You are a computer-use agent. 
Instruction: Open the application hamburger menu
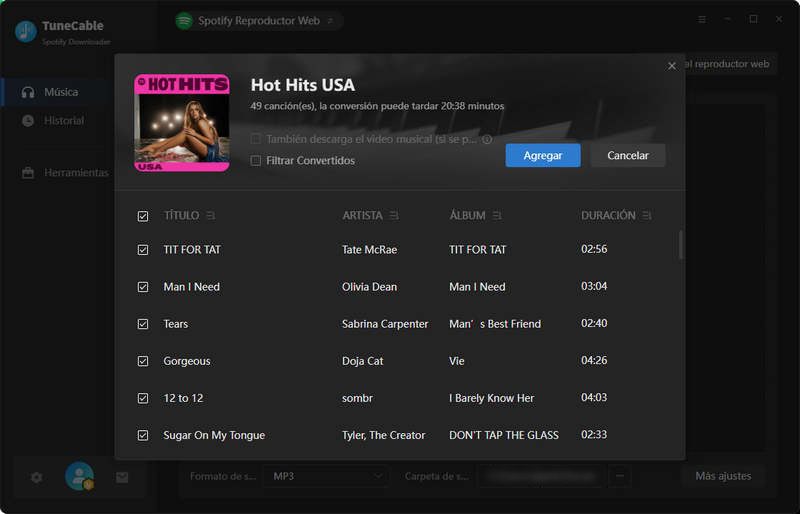coord(702,19)
